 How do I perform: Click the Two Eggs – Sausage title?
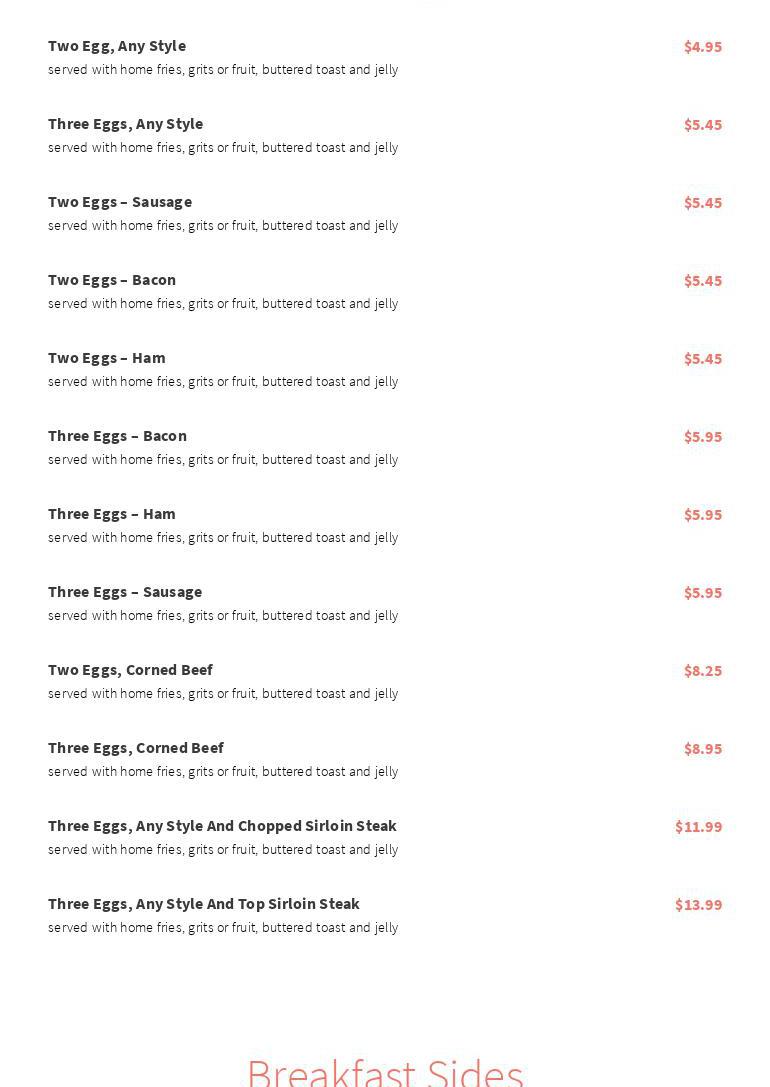point(120,202)
